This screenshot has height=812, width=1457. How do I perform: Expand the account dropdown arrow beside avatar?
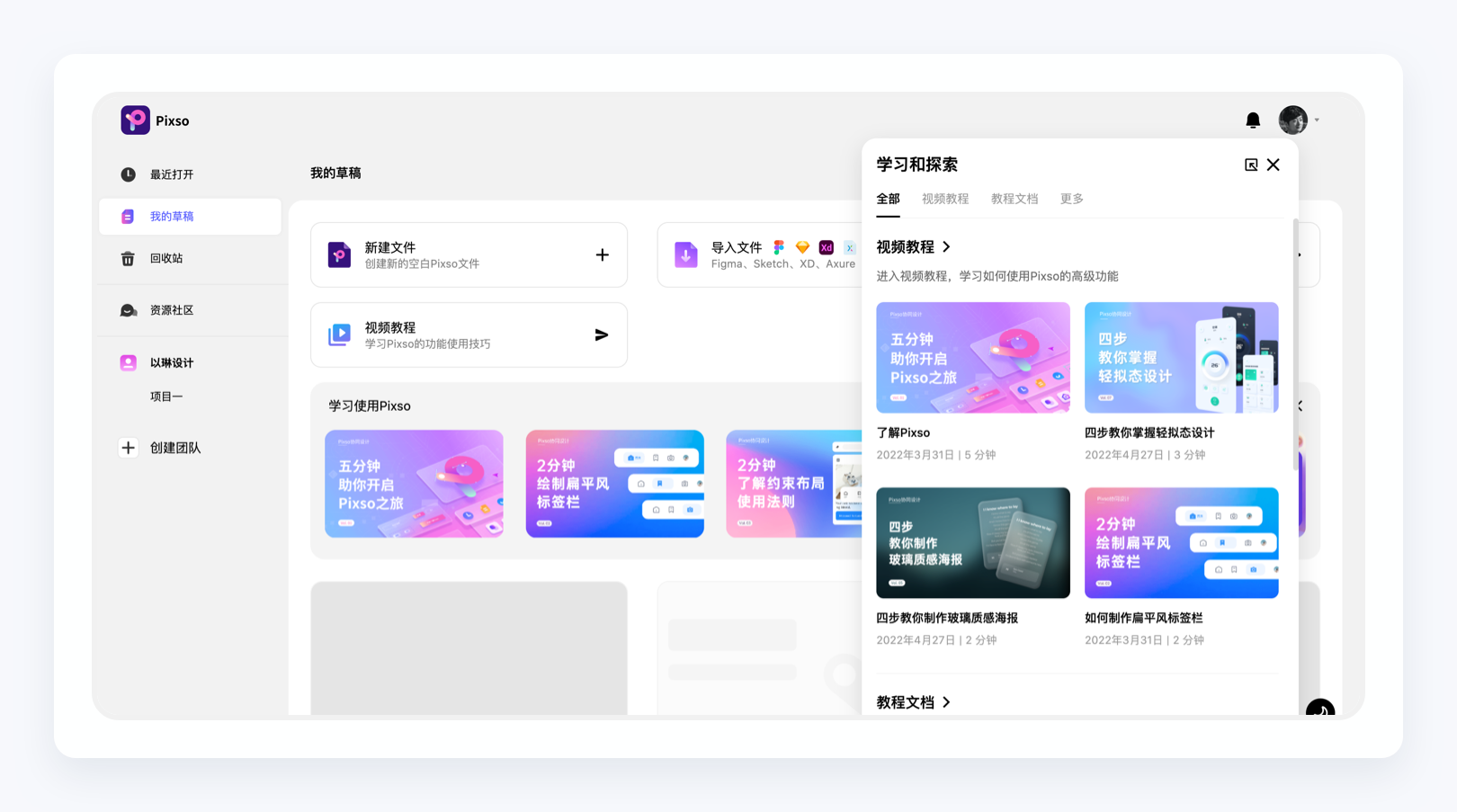click(1316, 120)
